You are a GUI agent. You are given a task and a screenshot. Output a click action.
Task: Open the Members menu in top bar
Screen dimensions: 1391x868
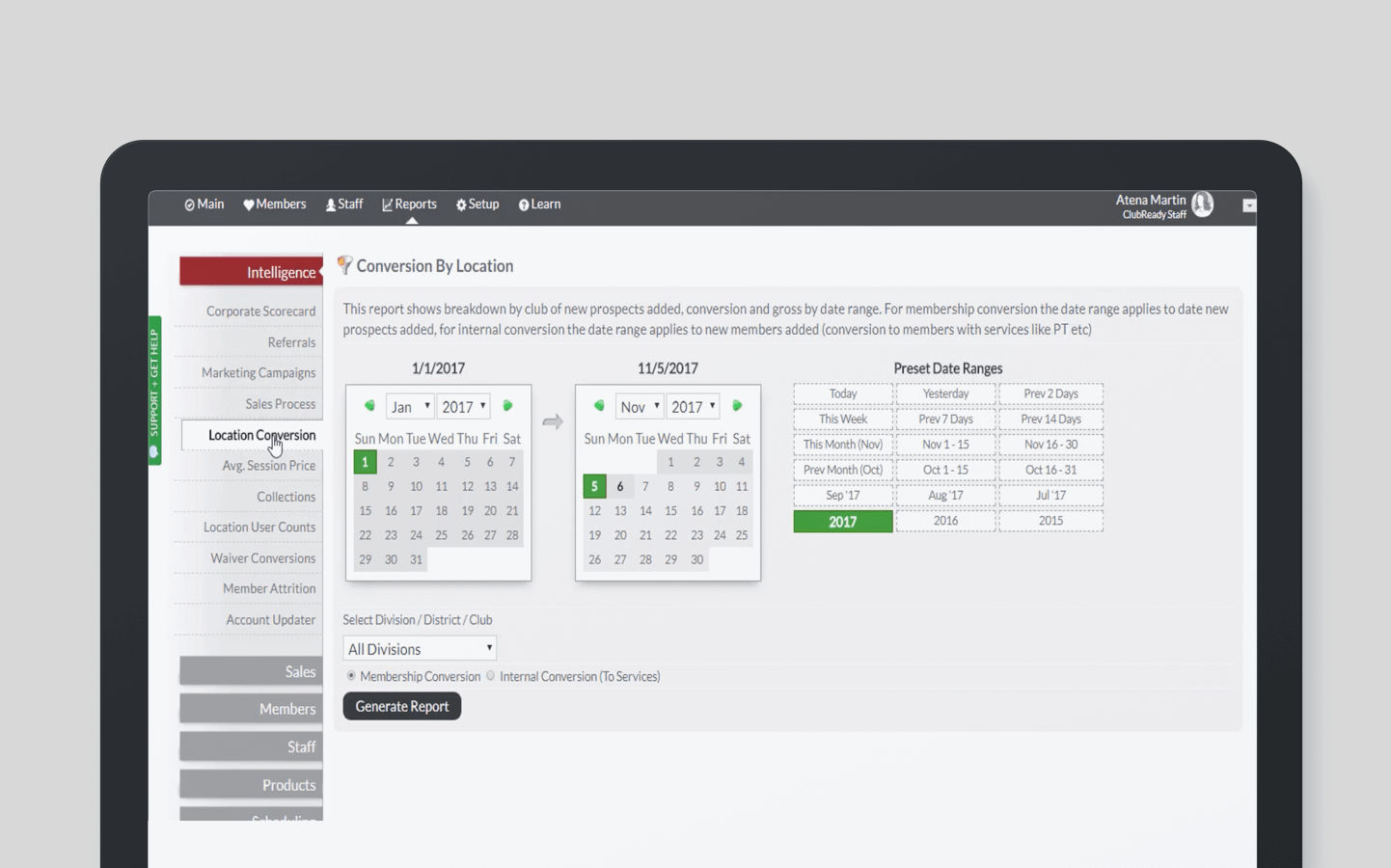click(274, 204)
